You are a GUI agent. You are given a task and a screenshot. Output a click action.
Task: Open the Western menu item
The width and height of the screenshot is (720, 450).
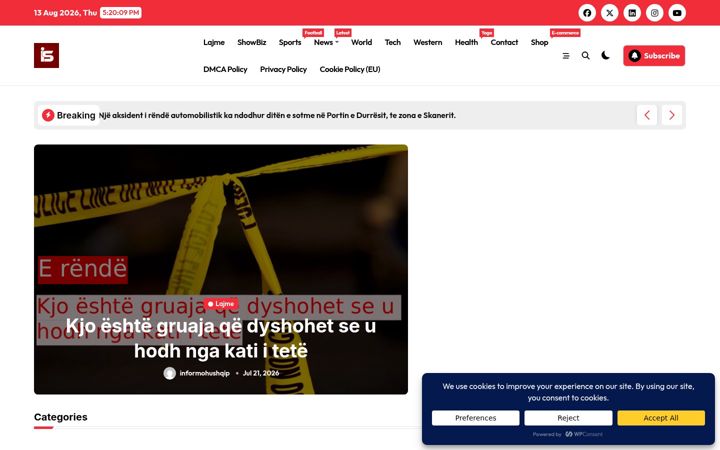tap(428, 42)
